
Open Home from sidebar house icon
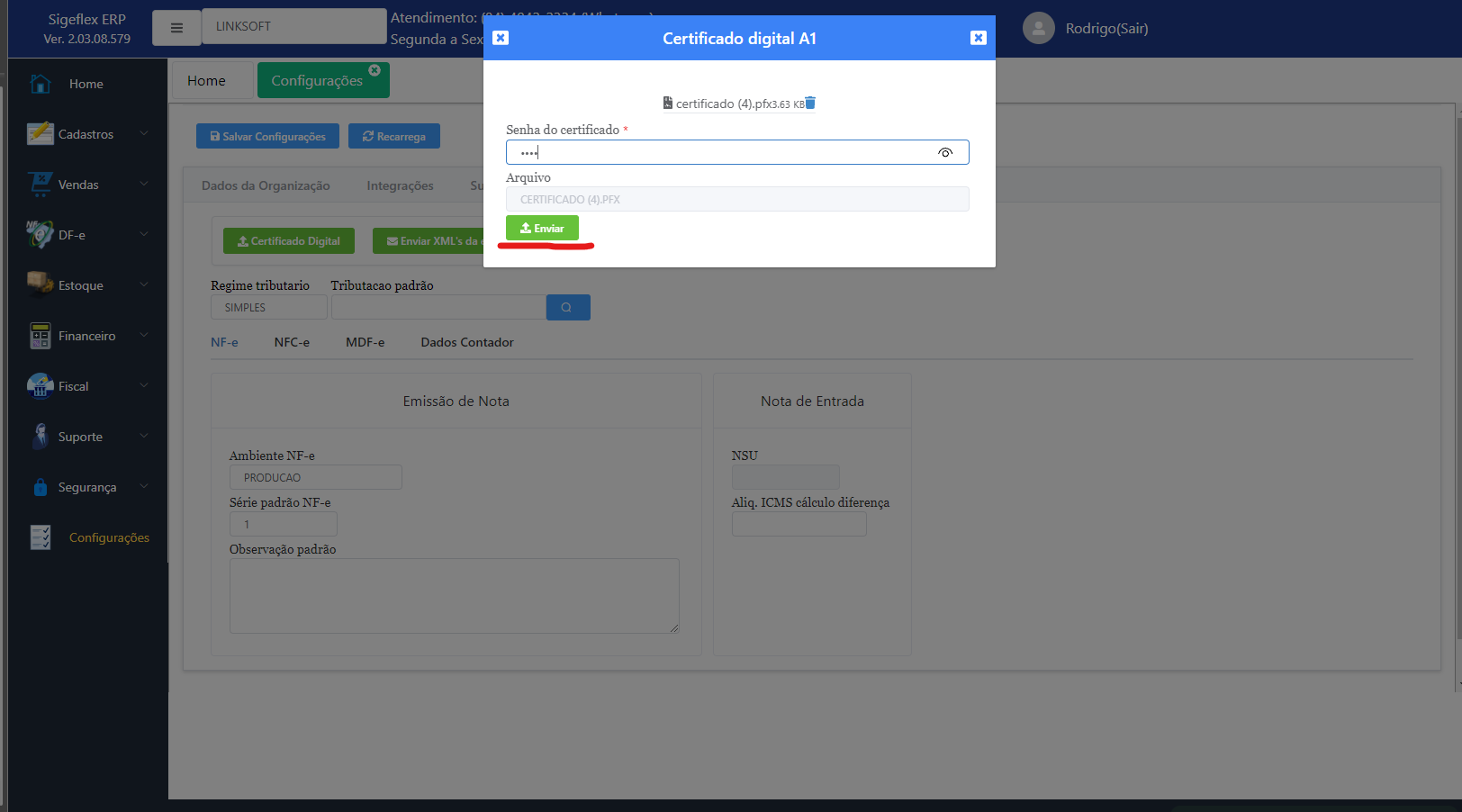[x=41, y=84]
